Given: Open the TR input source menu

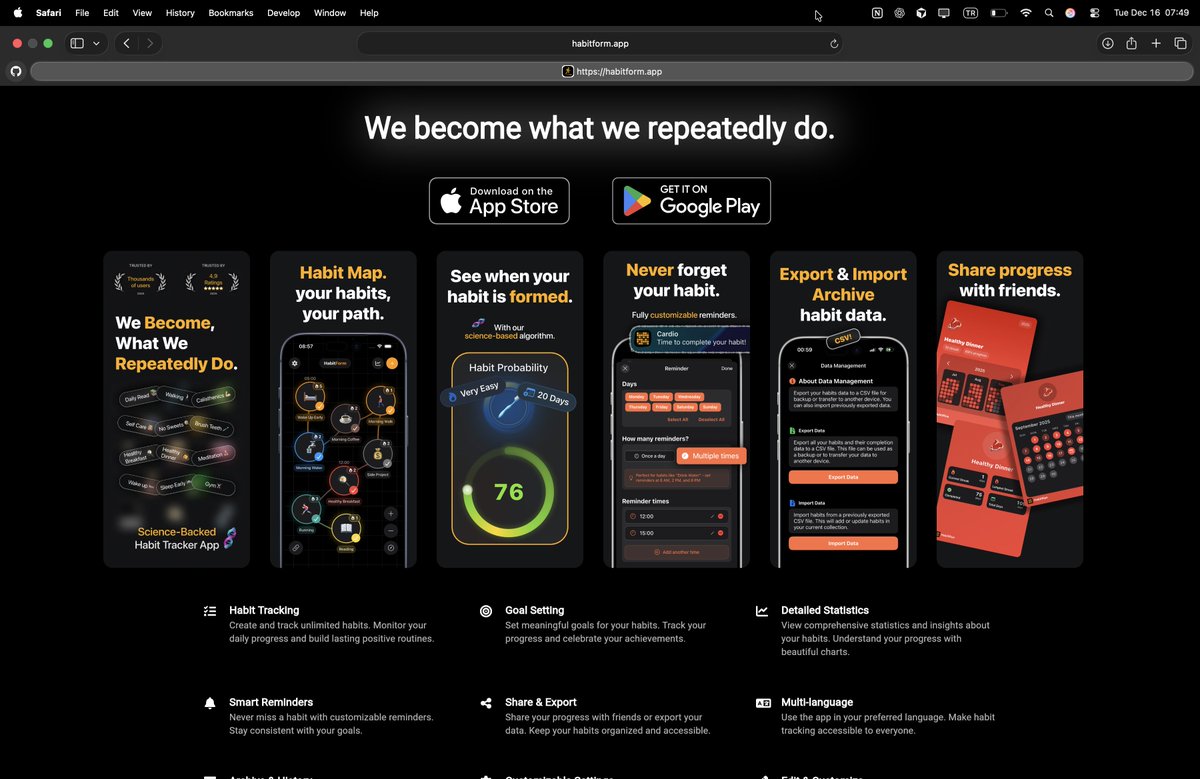Looking at the screenshot, I should click(970, 13).
